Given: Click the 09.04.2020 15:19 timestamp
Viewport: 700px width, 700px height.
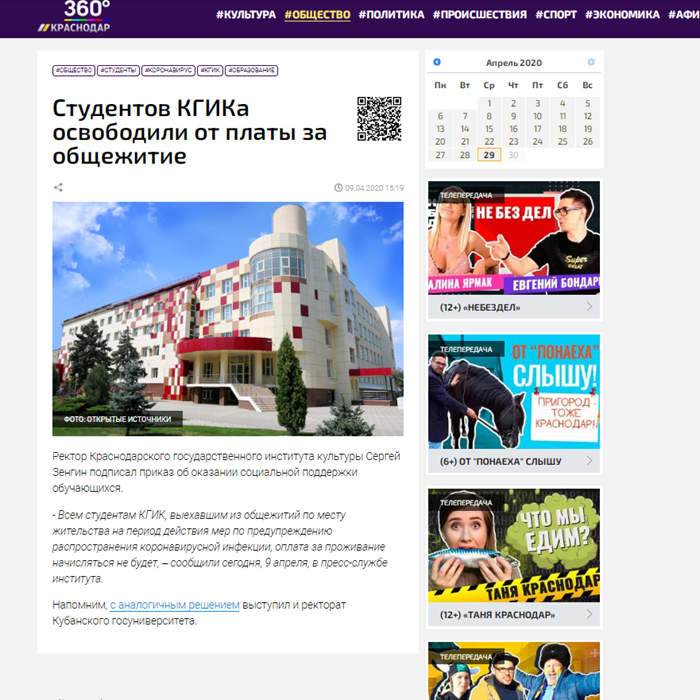Looking at the screenshot, I should pyautogui.click(x=374, y=188).
